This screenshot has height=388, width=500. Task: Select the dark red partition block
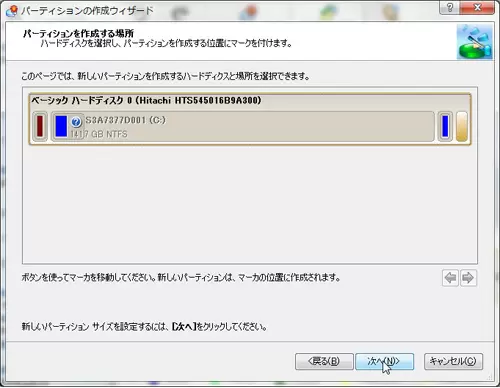(x=40, y=126)
